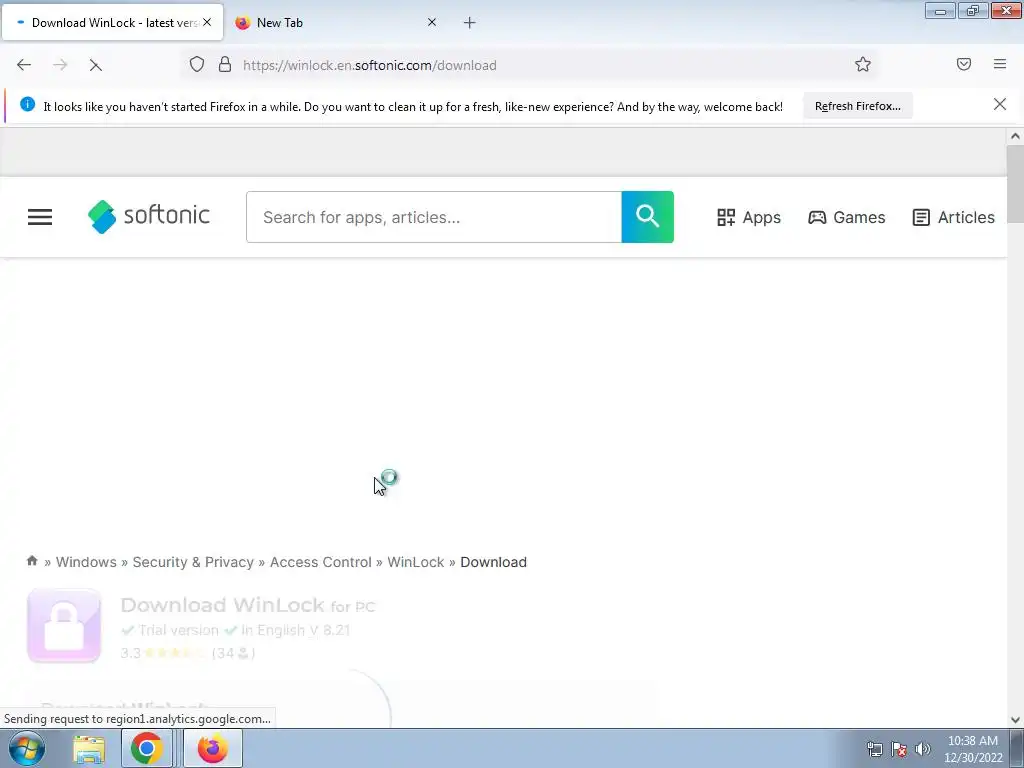This screenshot has width=1024, height=768.
Task: Open the Windows Start menu
Action: pyautogui.click(x=27, y=748)
